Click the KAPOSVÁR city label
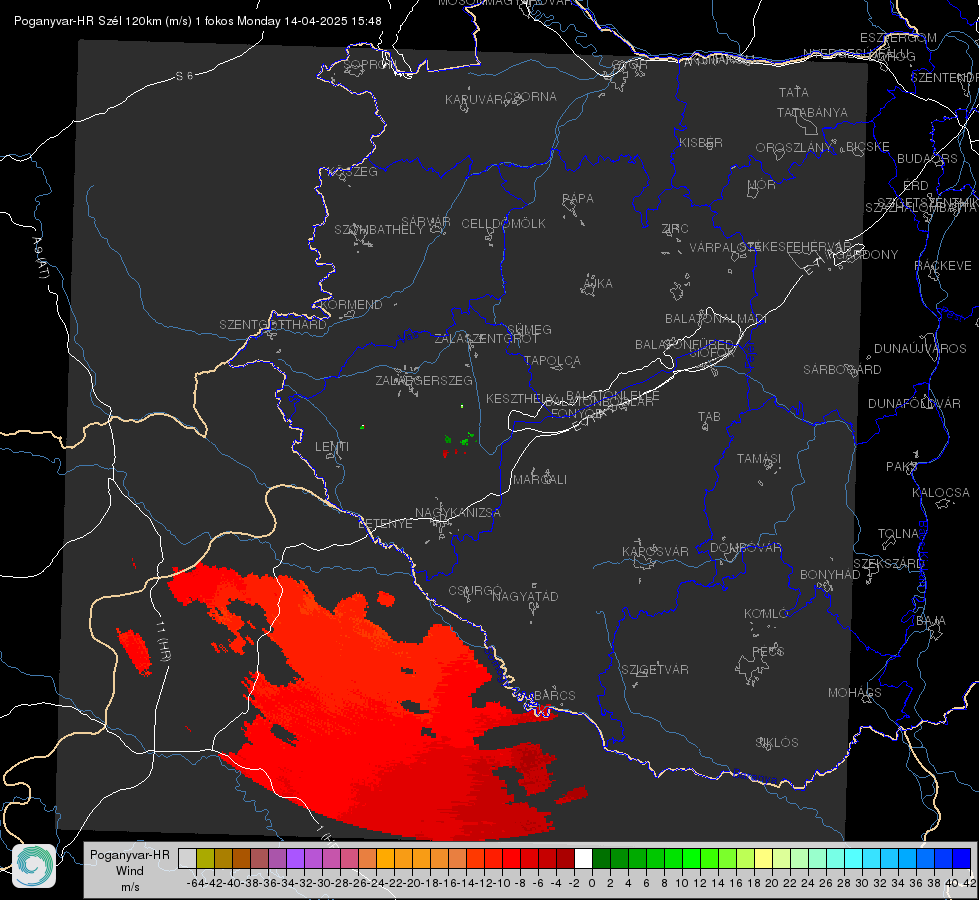 (656, 552)
